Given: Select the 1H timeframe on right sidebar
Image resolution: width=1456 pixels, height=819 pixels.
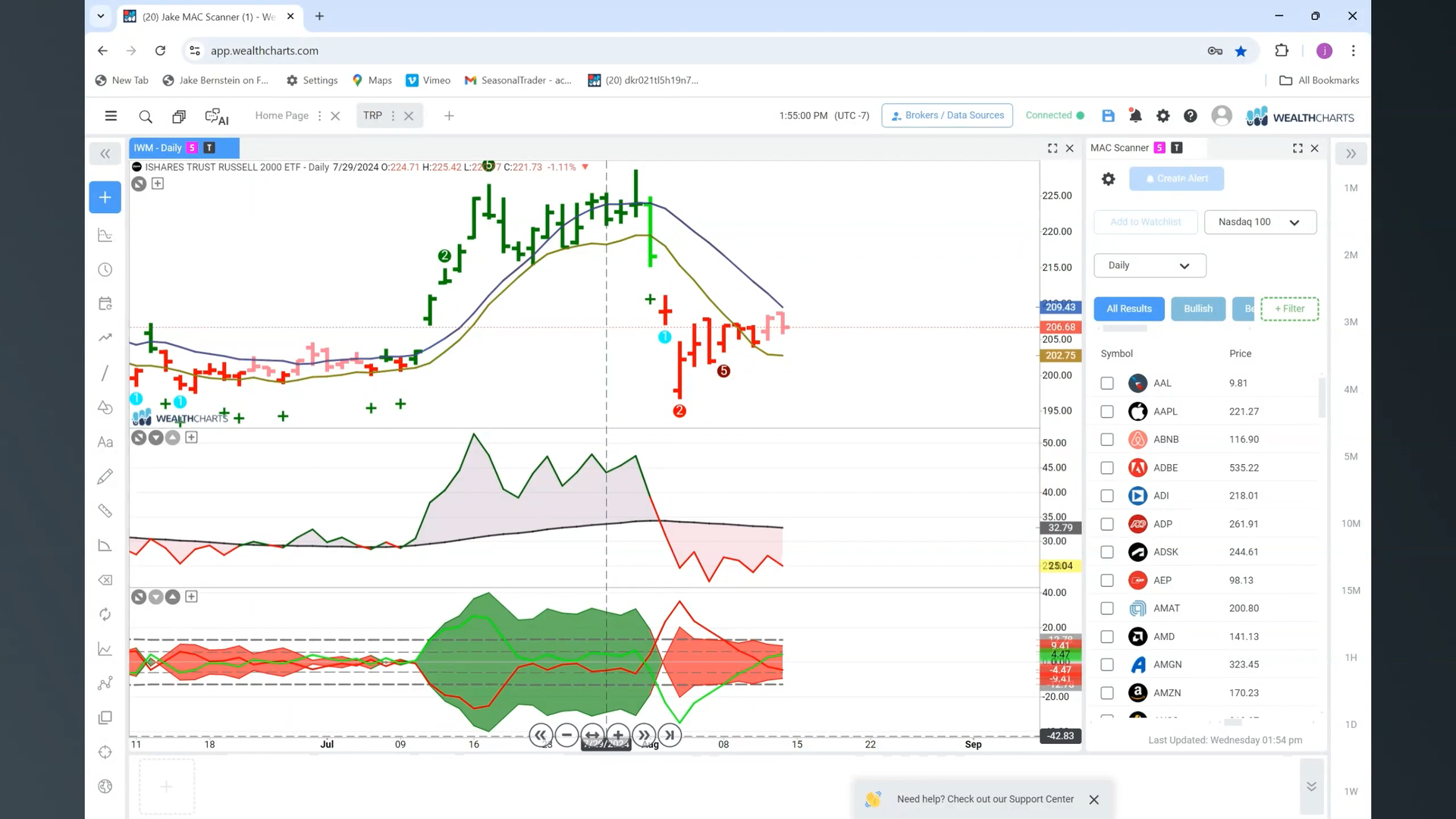Looking at the screenshot, I should (x=1351, y=657).
